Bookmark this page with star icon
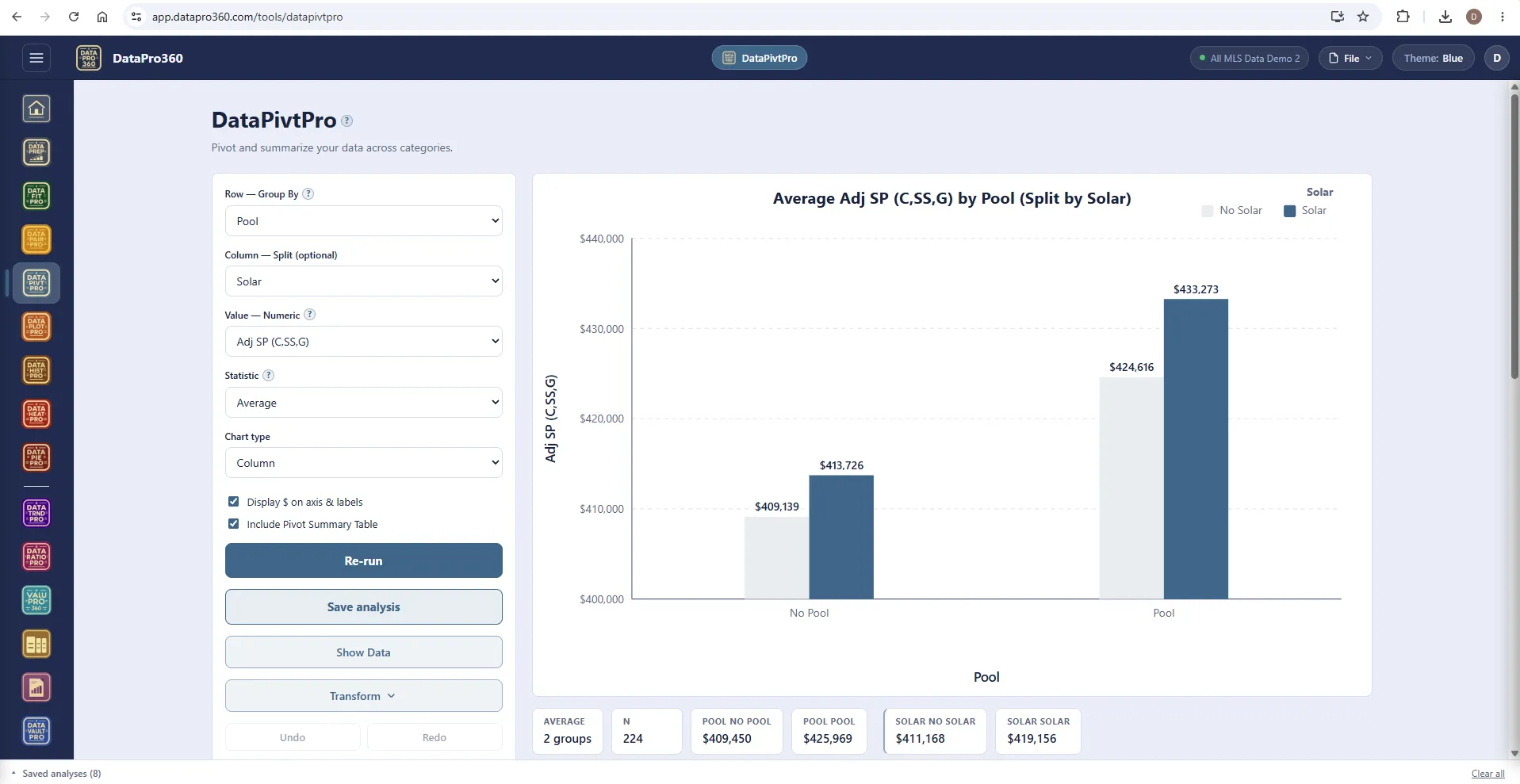Screen dimensions: 1520x784 pos(1363,17)
